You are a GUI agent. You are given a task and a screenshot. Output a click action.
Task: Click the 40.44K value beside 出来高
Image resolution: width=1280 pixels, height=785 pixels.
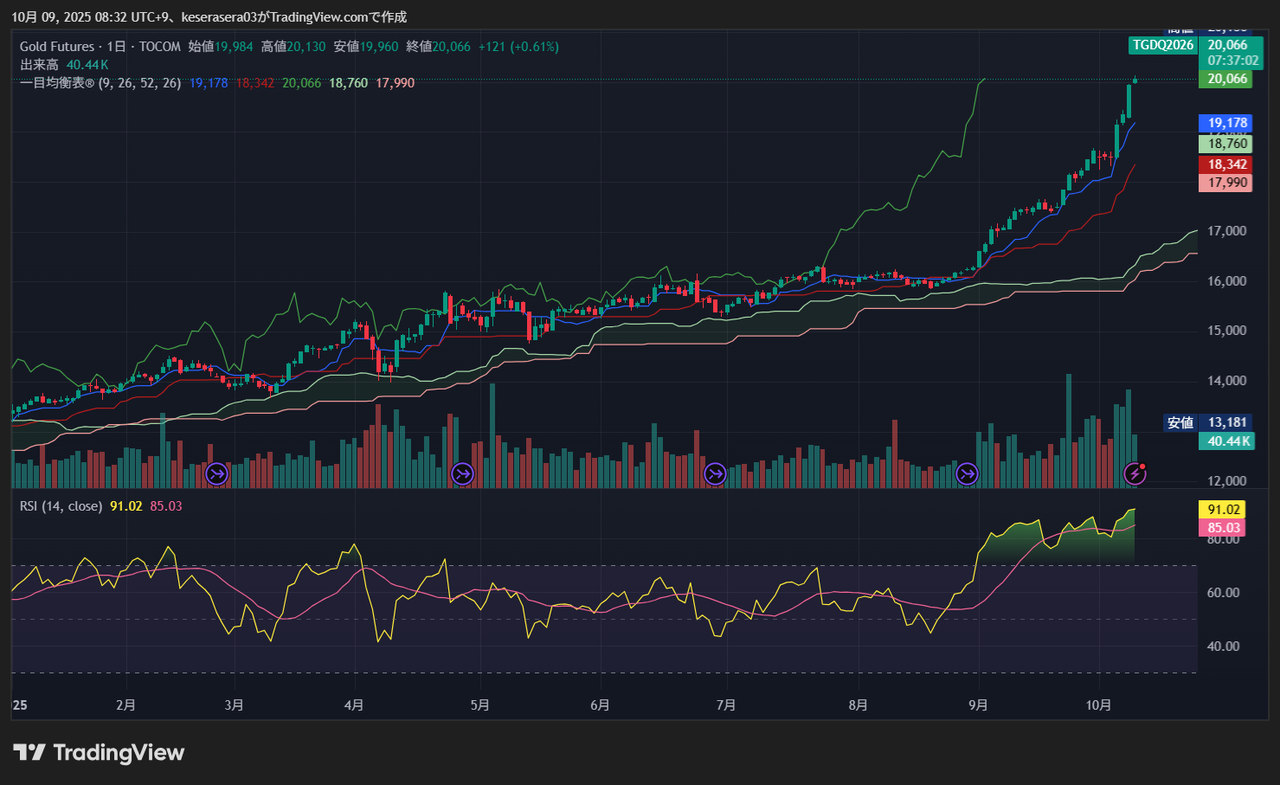coord(87,65)
